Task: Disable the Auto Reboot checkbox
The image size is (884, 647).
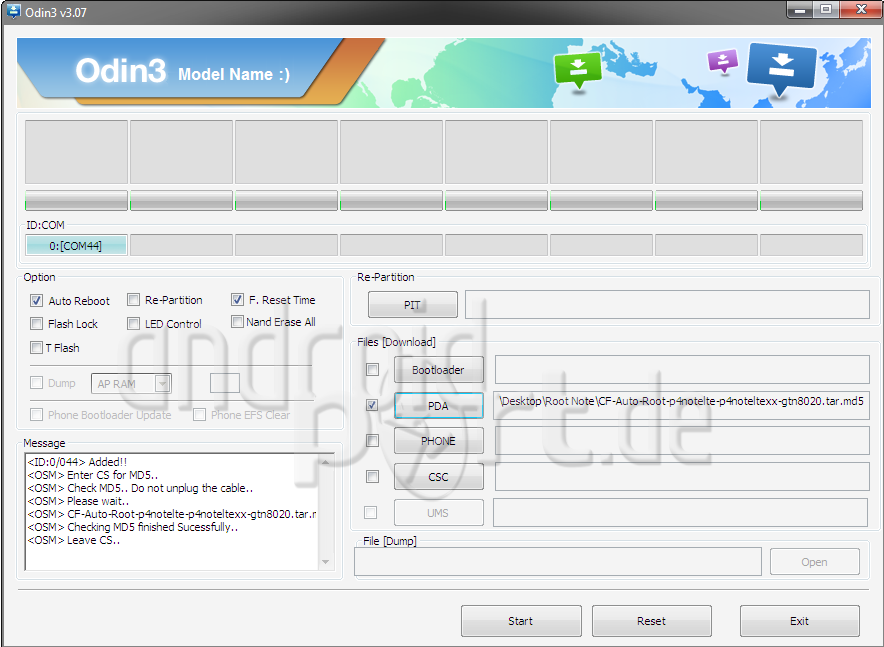Action: [37, 301]
